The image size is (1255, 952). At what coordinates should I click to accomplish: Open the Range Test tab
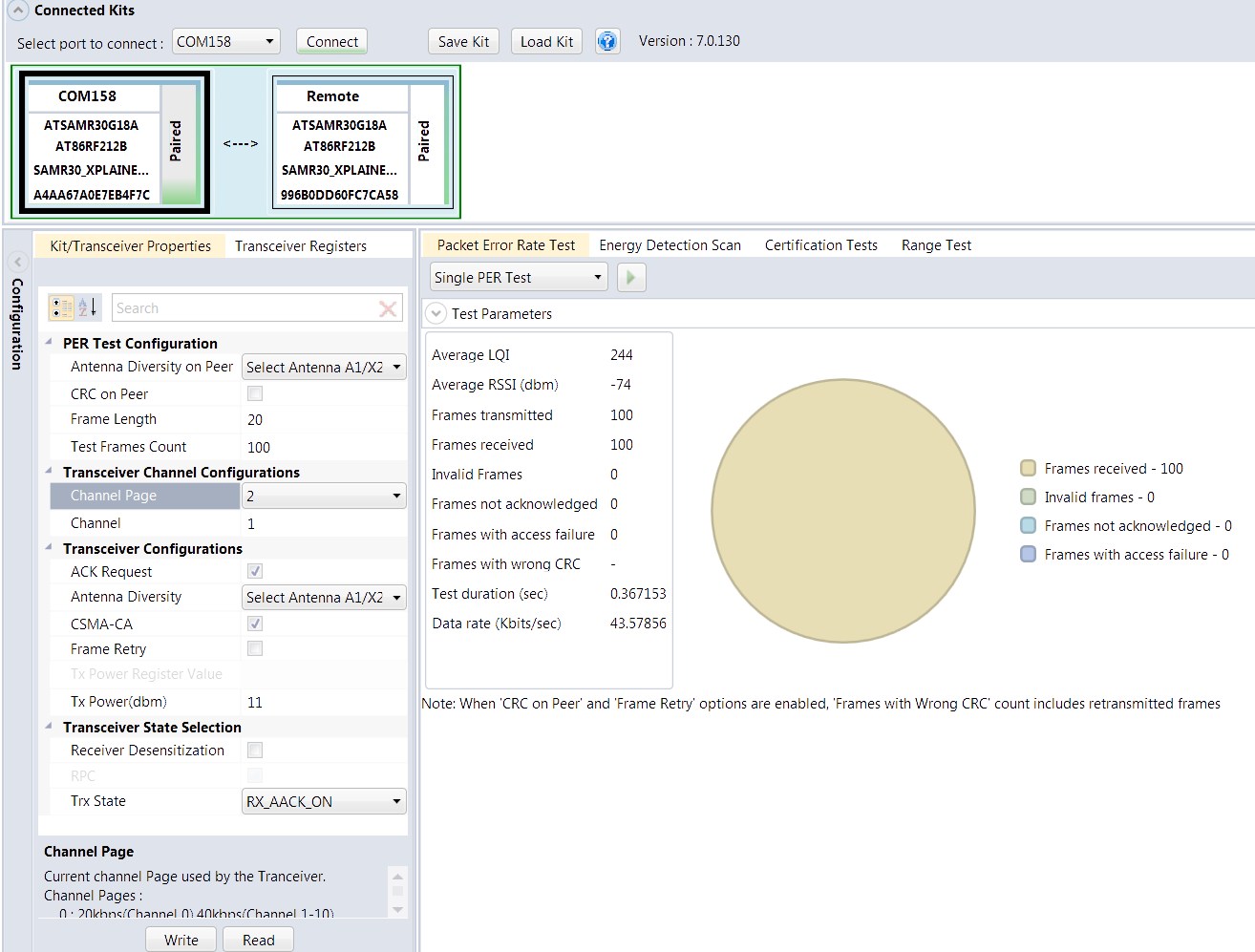936,245
